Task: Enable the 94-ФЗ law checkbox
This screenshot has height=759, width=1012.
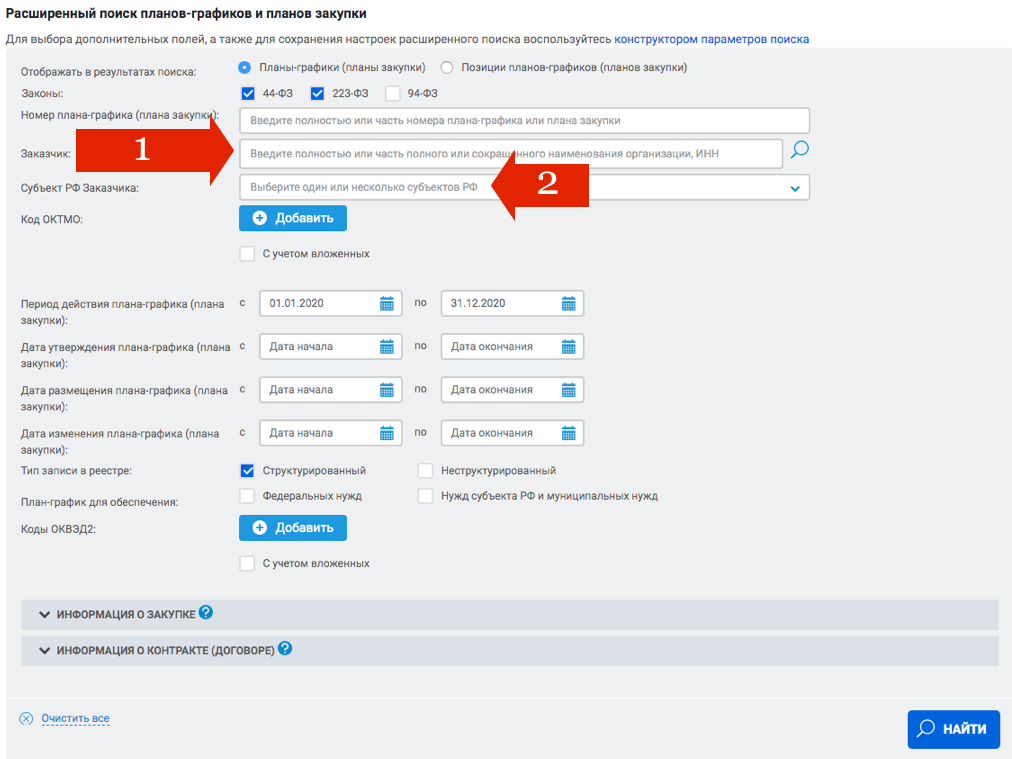Action: coord(393,94)
